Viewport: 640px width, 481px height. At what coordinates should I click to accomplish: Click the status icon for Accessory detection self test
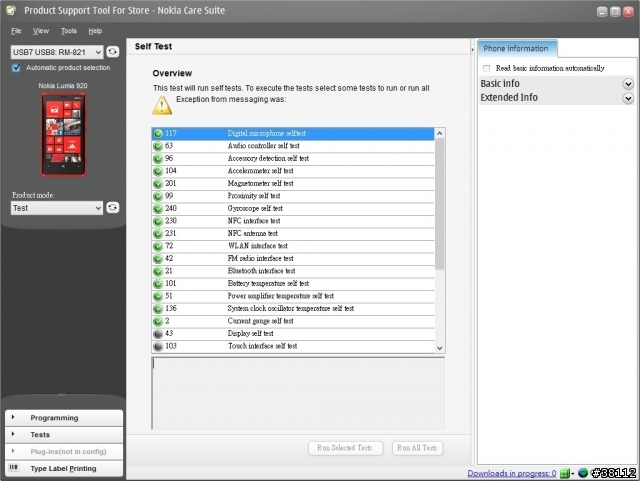(158, 158)
